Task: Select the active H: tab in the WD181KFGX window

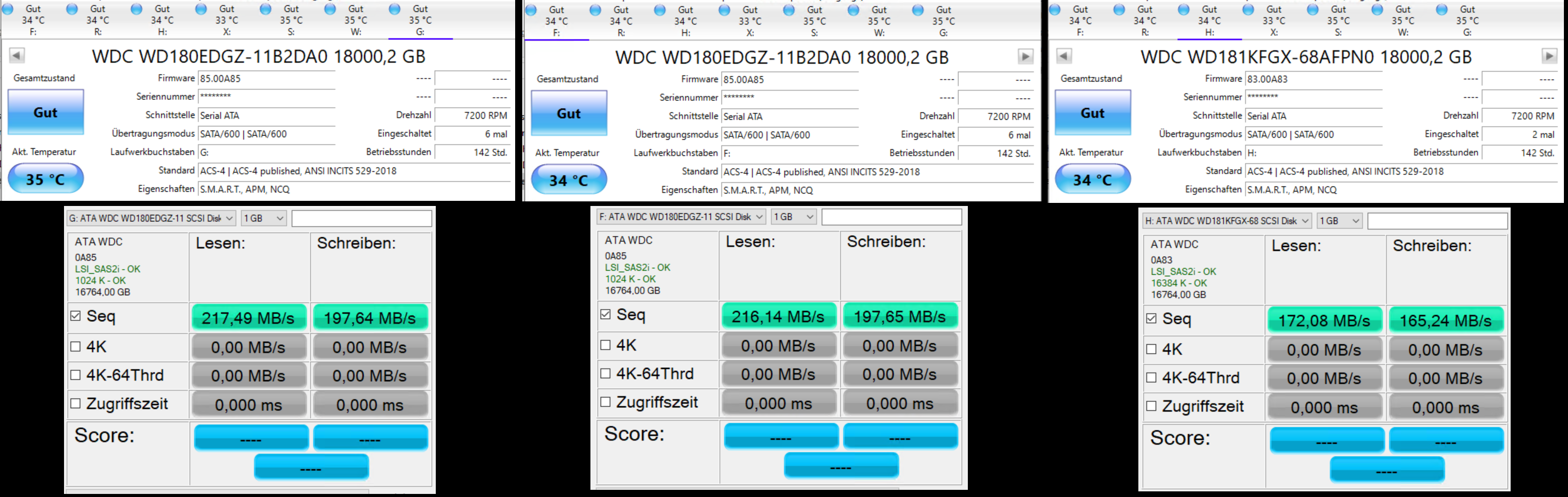Action: pos(1210,20)
